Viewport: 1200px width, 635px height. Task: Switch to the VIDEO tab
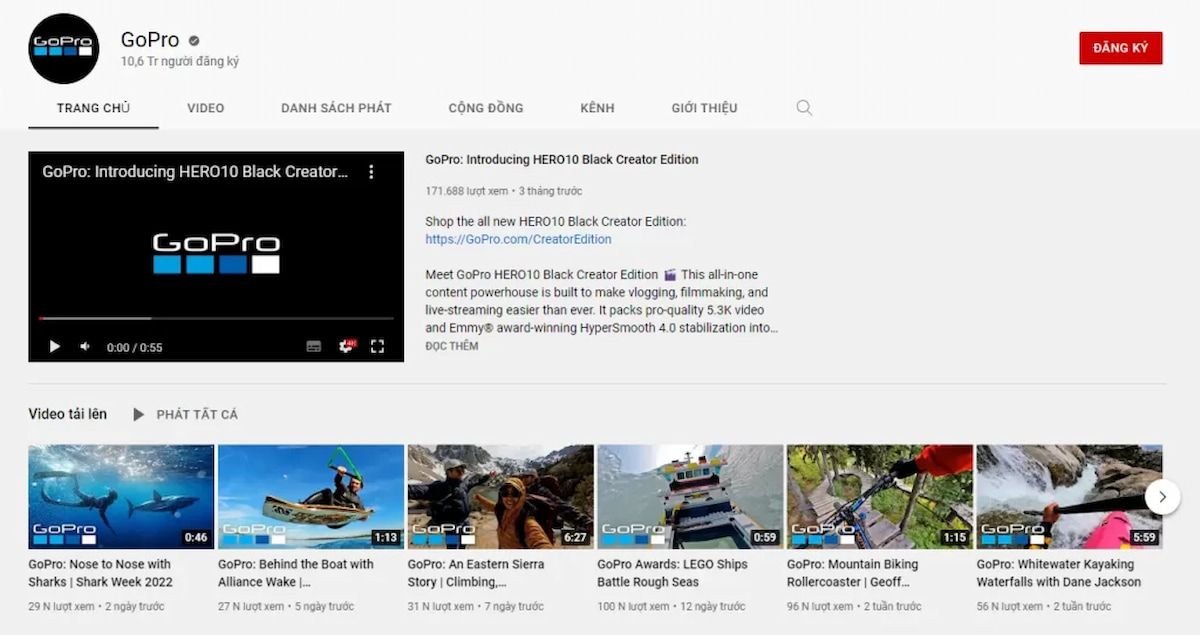point(206,108)
